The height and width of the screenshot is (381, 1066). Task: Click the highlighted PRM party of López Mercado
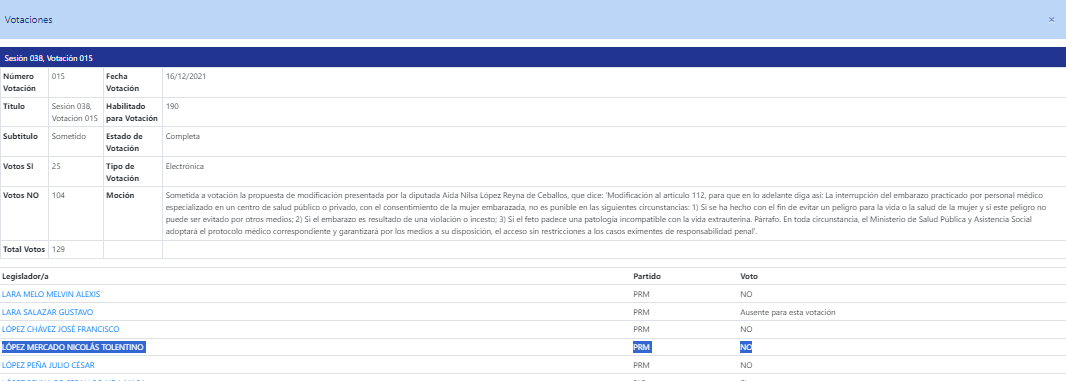pos(642,347)
